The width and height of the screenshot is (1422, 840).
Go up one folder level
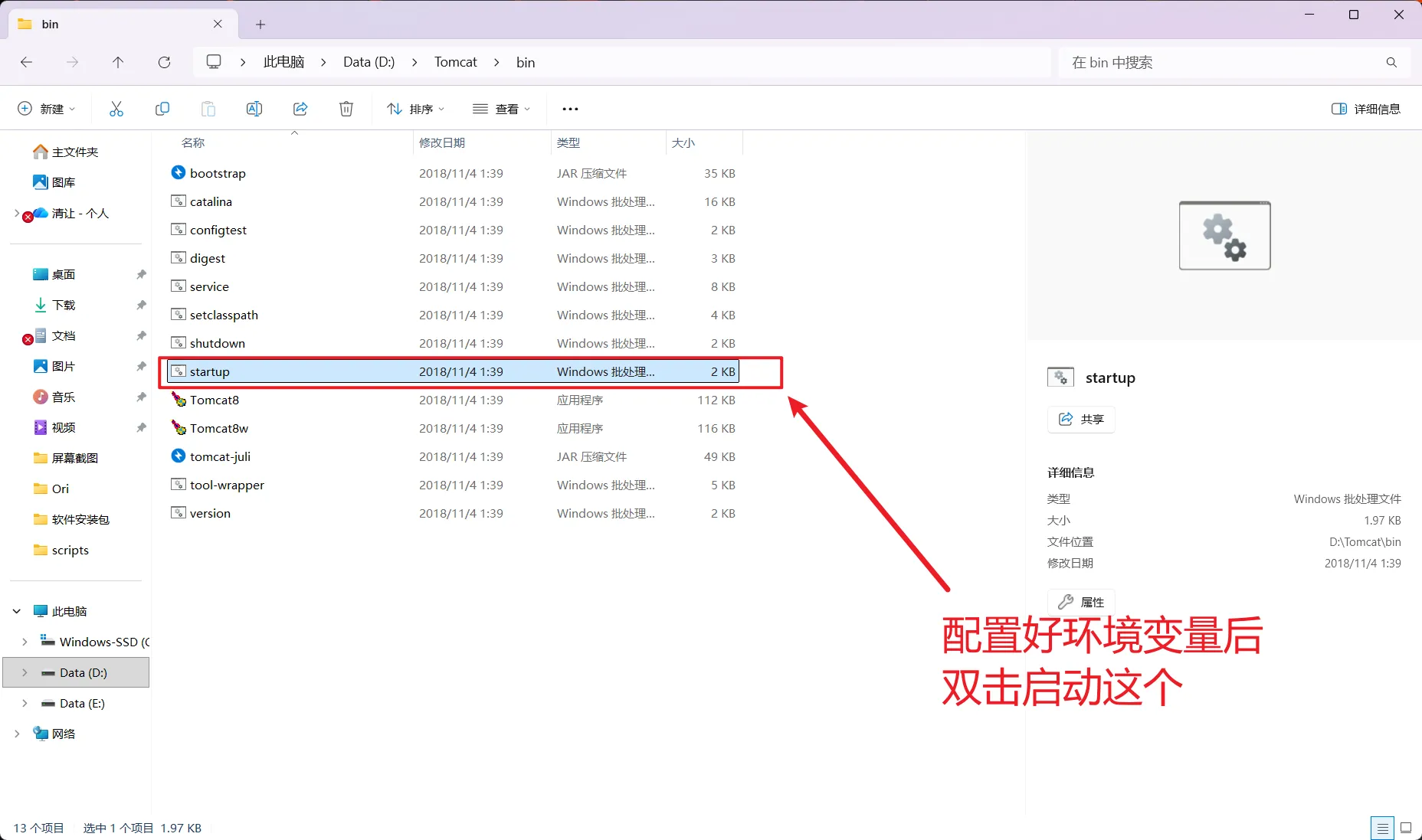[118, 62]
